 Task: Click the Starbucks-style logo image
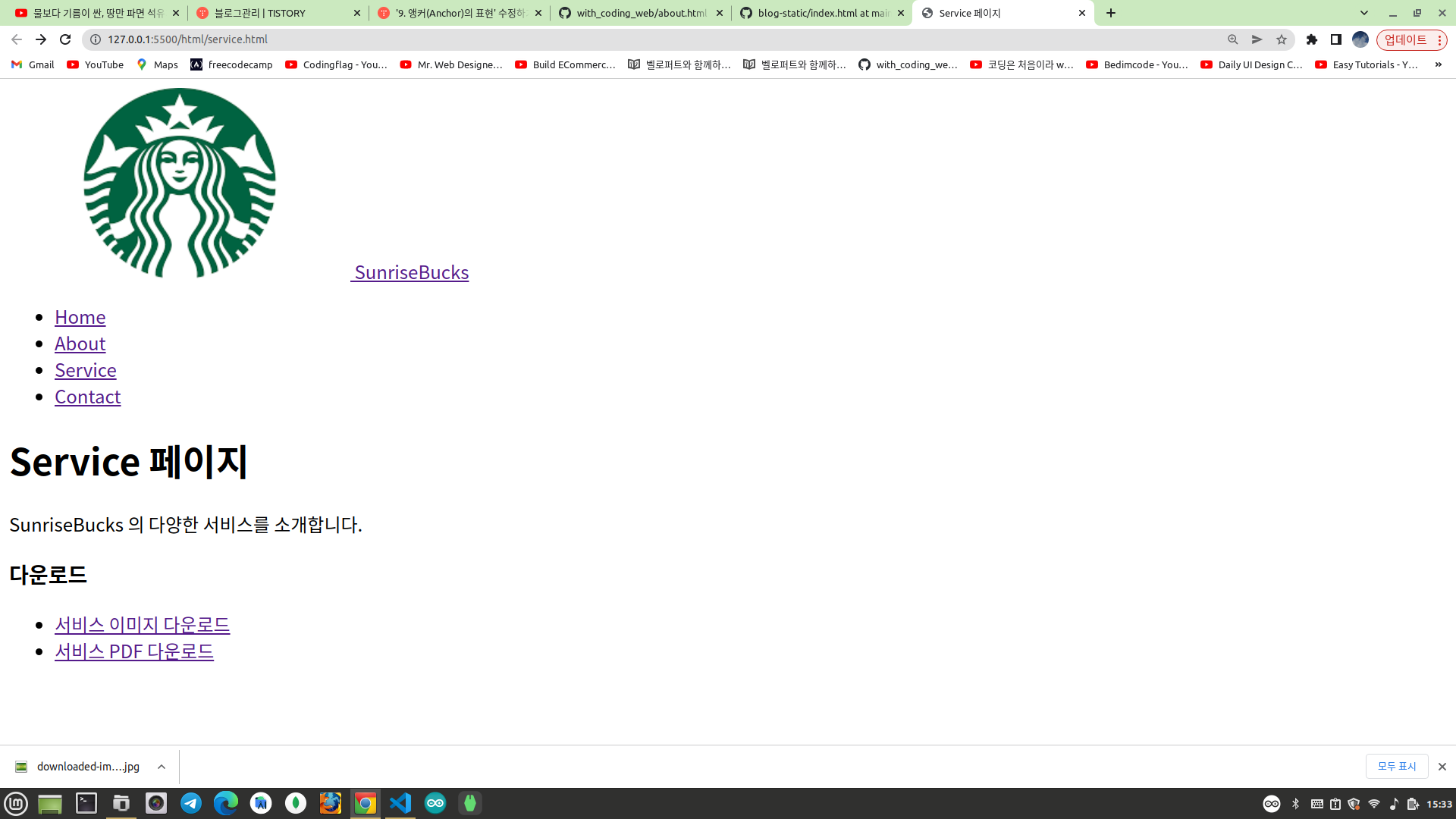pos(180,183)
